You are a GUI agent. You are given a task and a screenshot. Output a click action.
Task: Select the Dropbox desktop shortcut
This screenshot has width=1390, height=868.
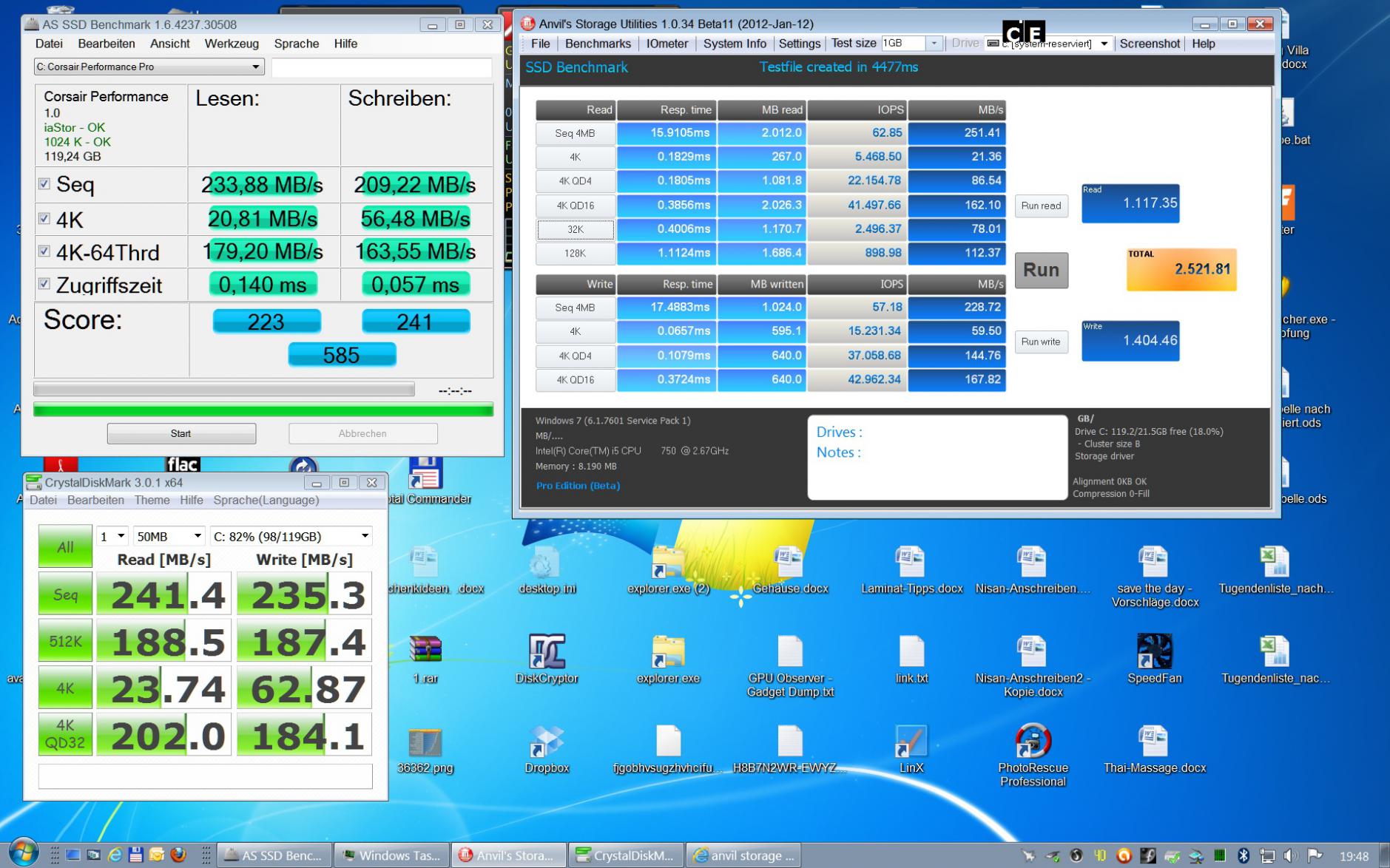[x=547, y=748]
